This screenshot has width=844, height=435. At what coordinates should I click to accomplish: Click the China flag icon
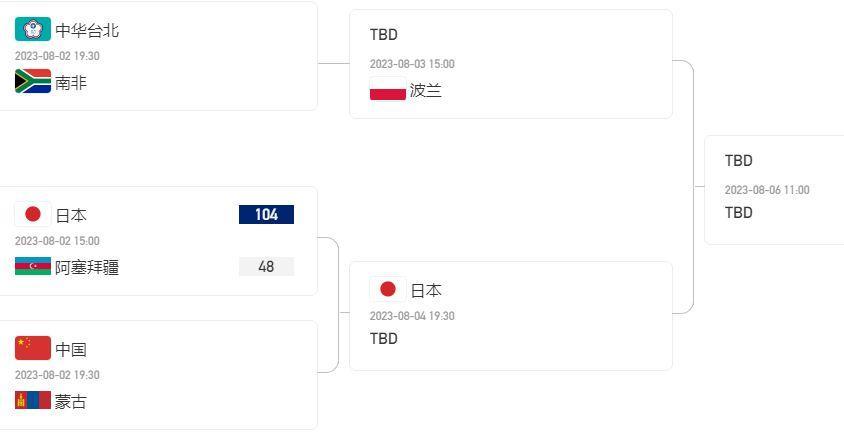(x=33, y=349)
